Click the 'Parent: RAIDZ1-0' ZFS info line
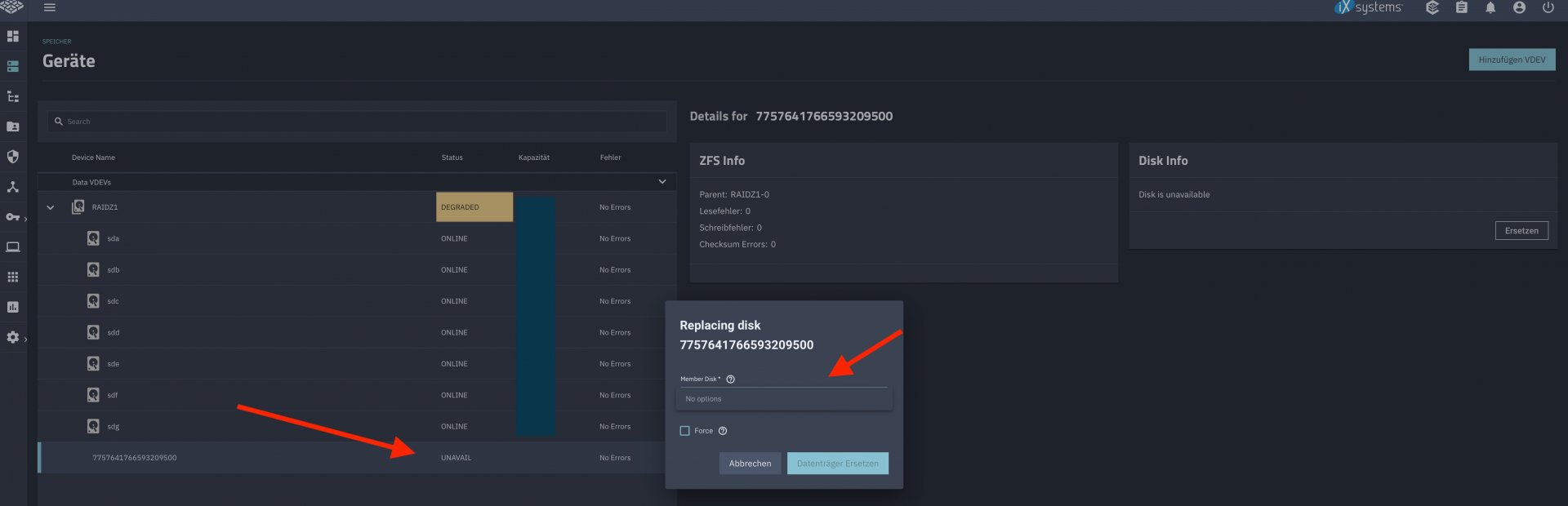Viewport: 1568px width, 506px height. point(734,194)
